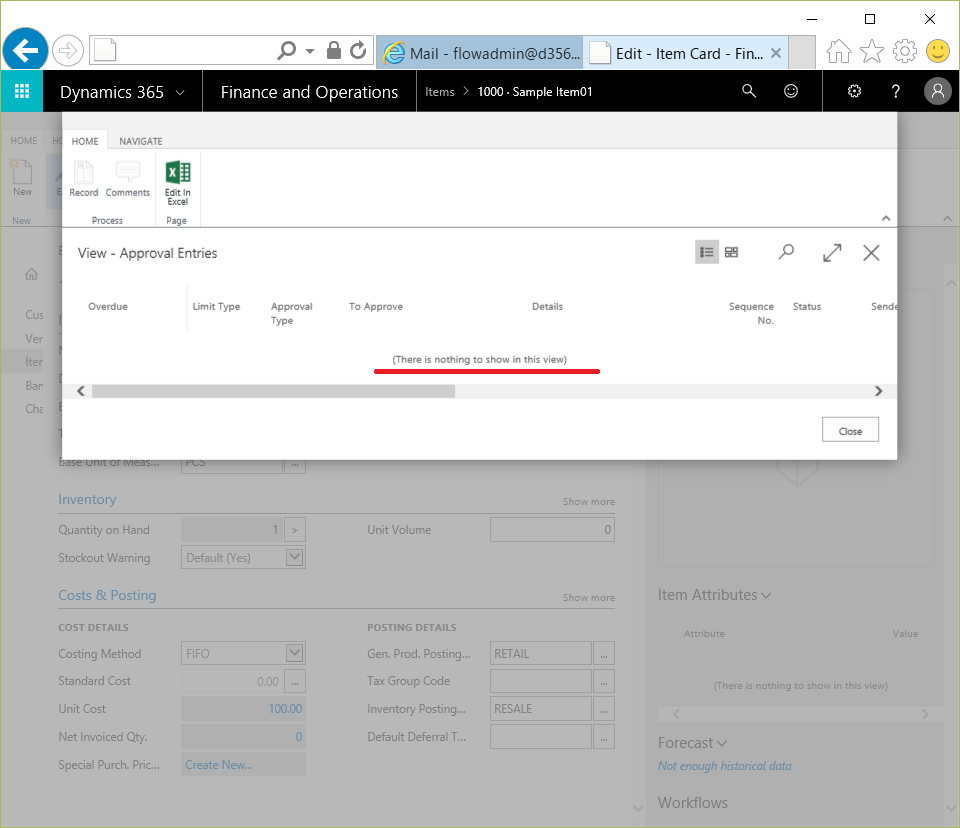Sort by the Overdue column header
Screen dimensions: 960x828
point(108,306)
